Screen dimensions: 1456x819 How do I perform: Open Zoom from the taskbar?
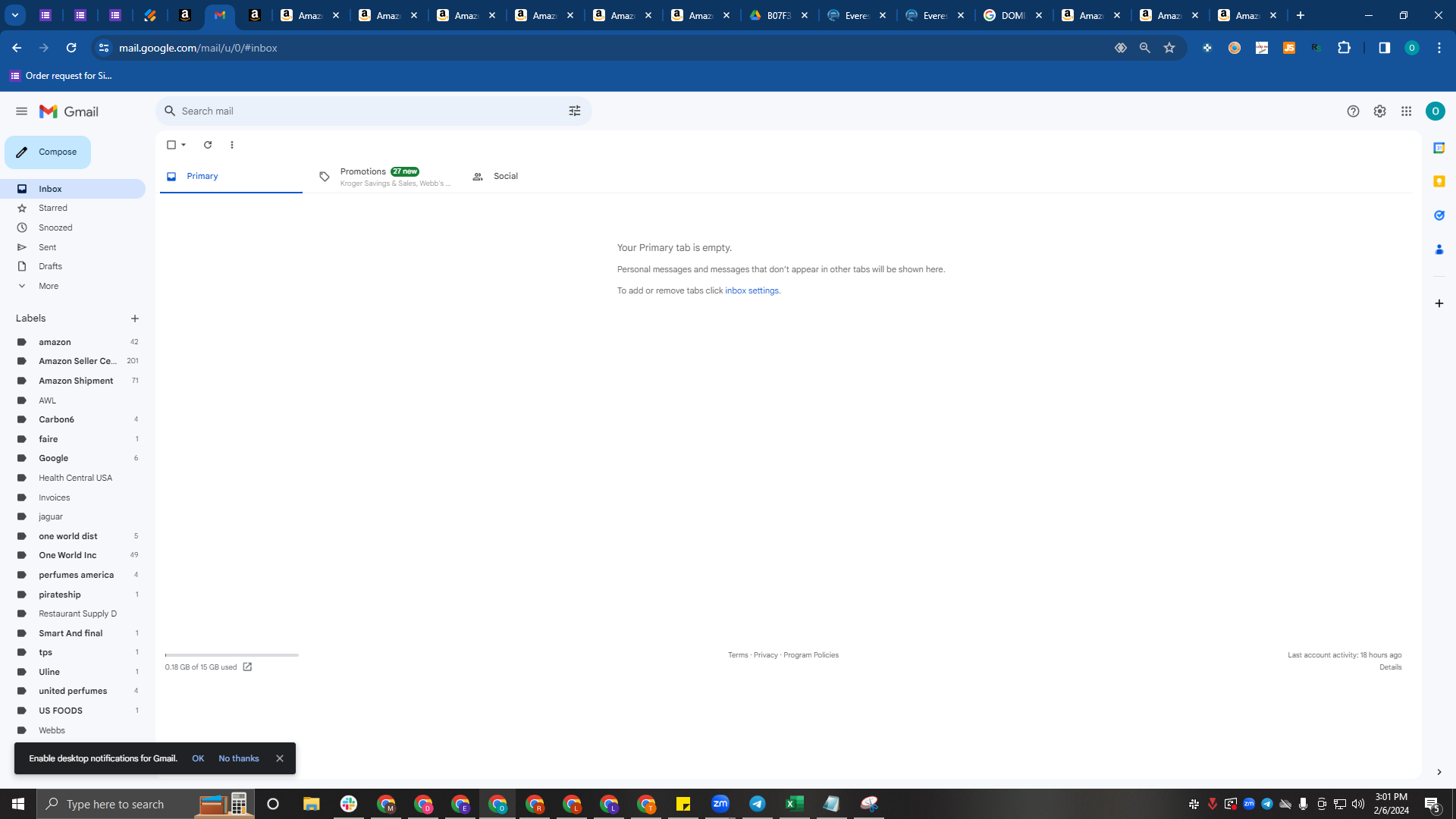coord(720,804)
